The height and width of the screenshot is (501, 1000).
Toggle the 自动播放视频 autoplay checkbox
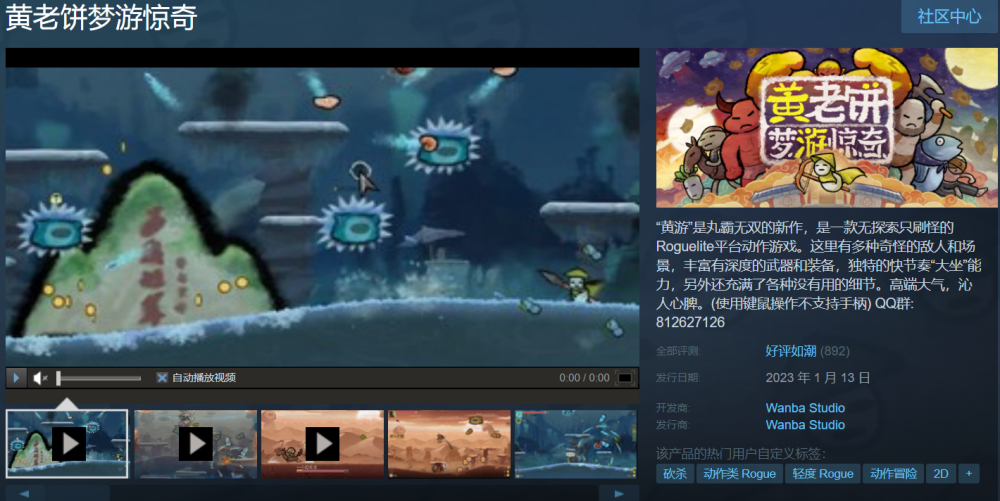click(x=162, y=378)
